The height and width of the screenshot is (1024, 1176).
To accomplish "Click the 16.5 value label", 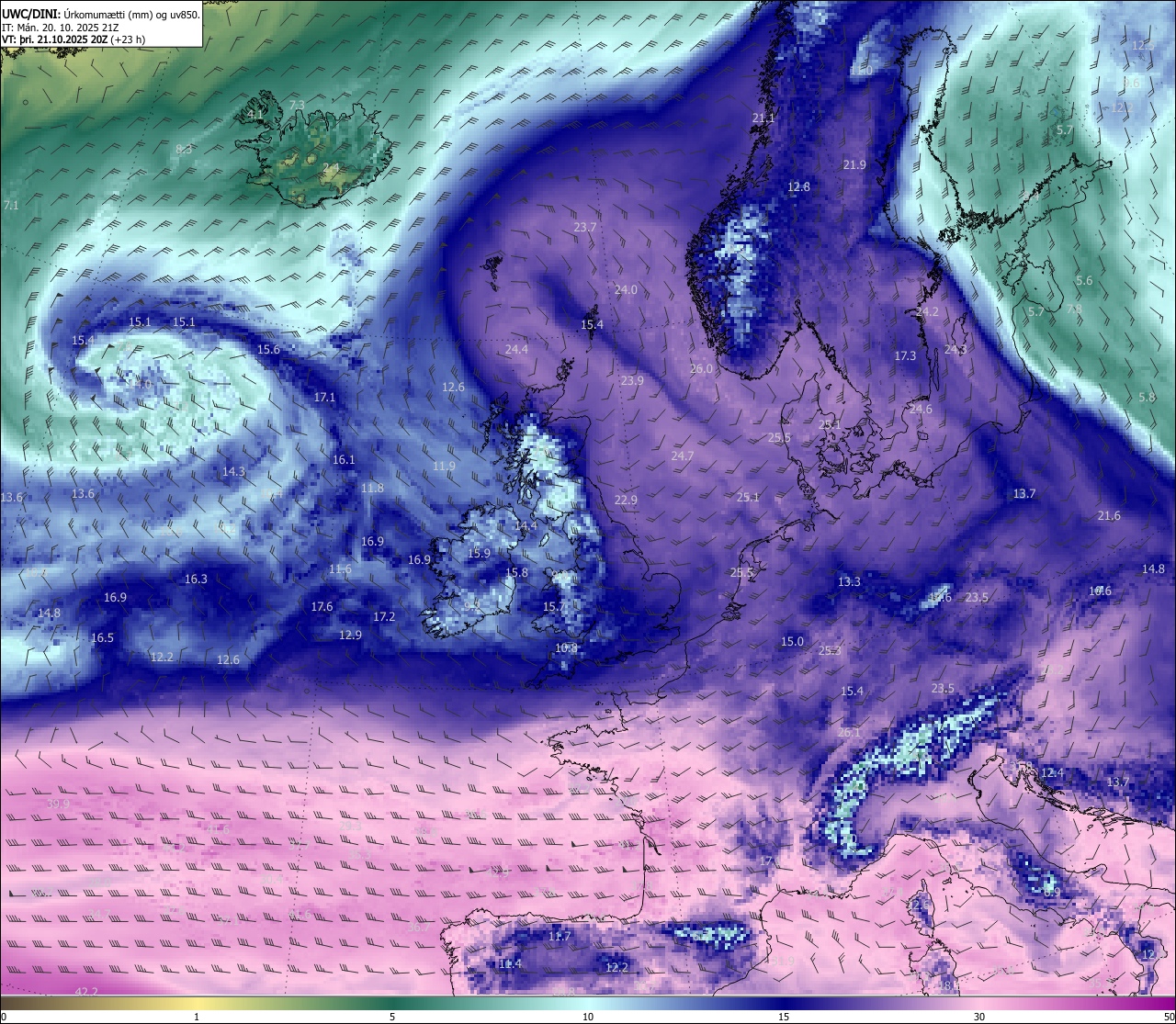I will tap(102, 638).
